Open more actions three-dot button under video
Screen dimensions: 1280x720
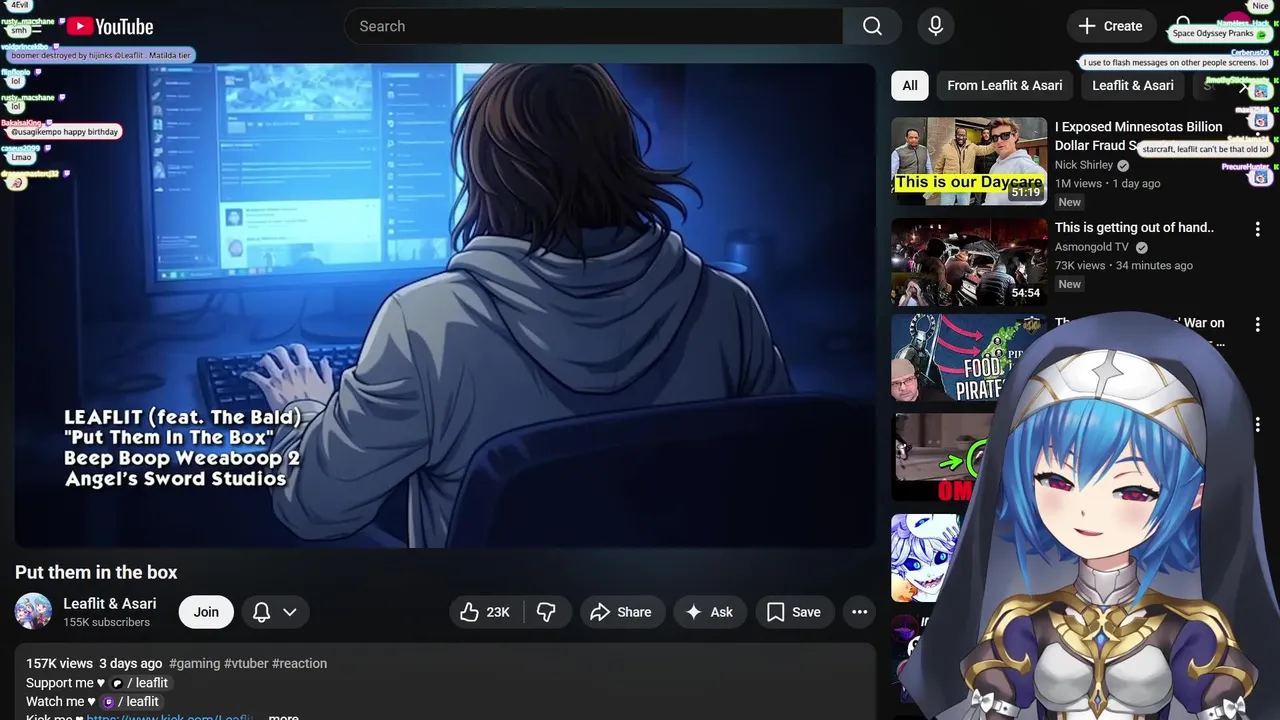[859, 612]
